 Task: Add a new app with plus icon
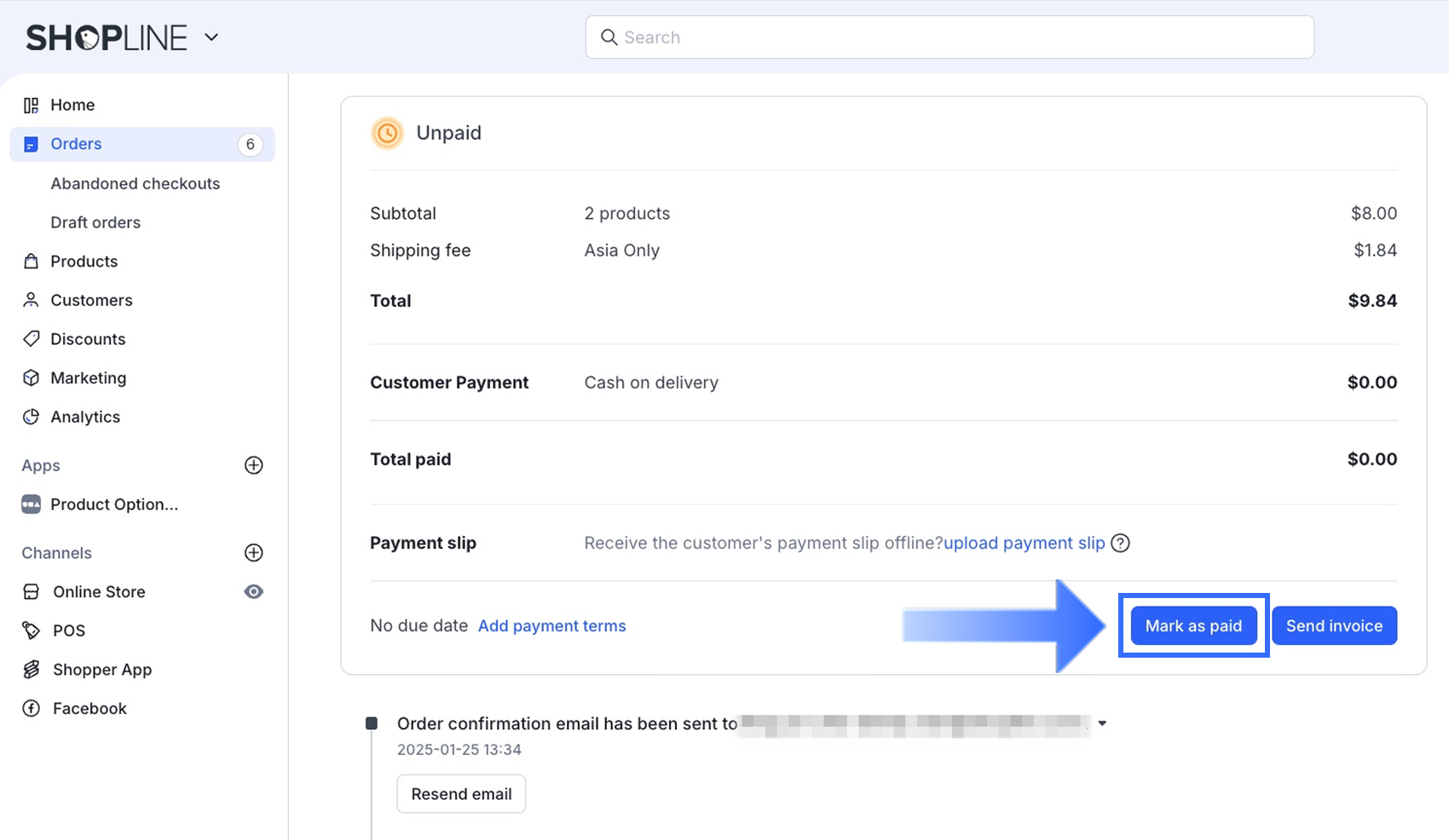click(253, 465)
